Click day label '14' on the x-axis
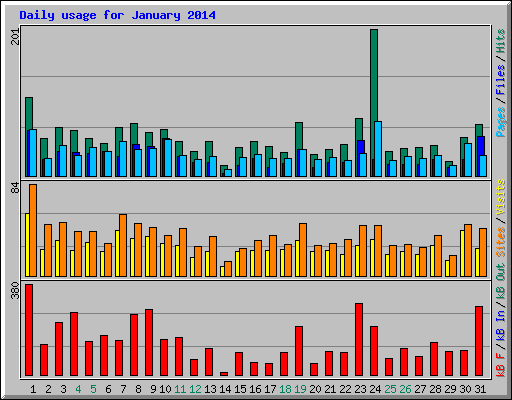Image resolution: width=512 pixels, height=400 pixels. coord(225,389)
